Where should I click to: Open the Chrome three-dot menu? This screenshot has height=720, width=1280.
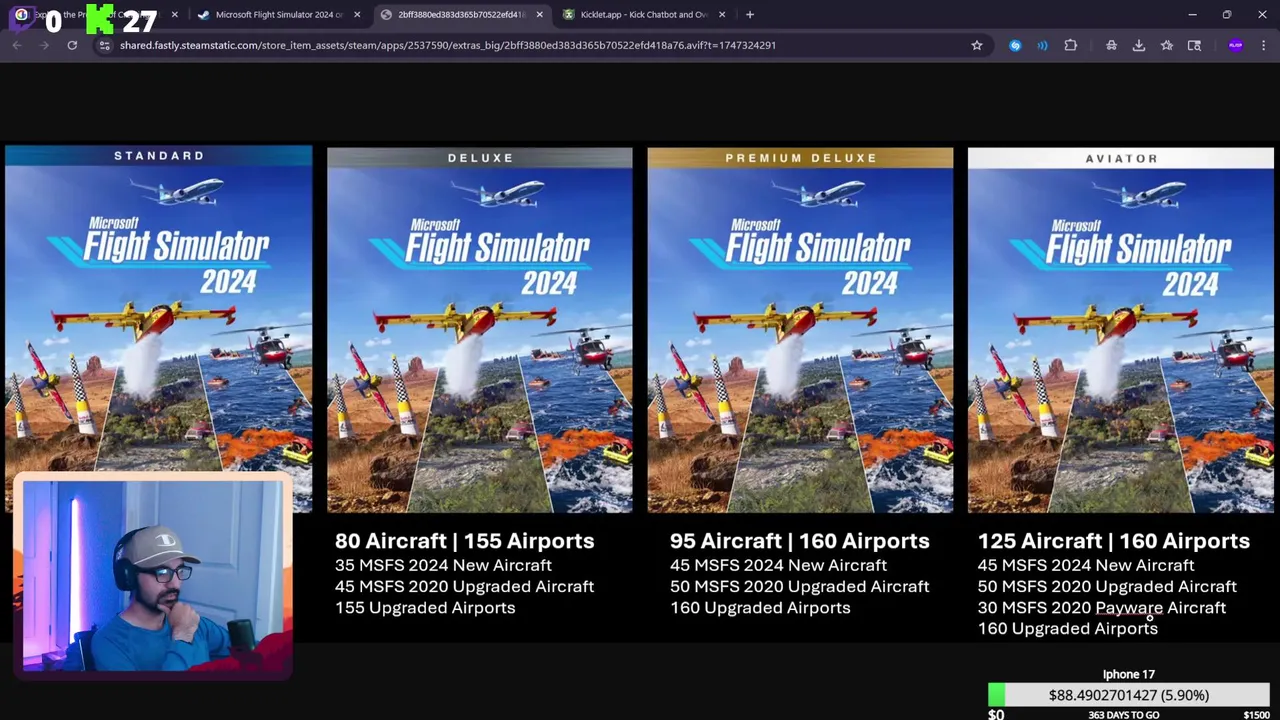(1264, 45)
